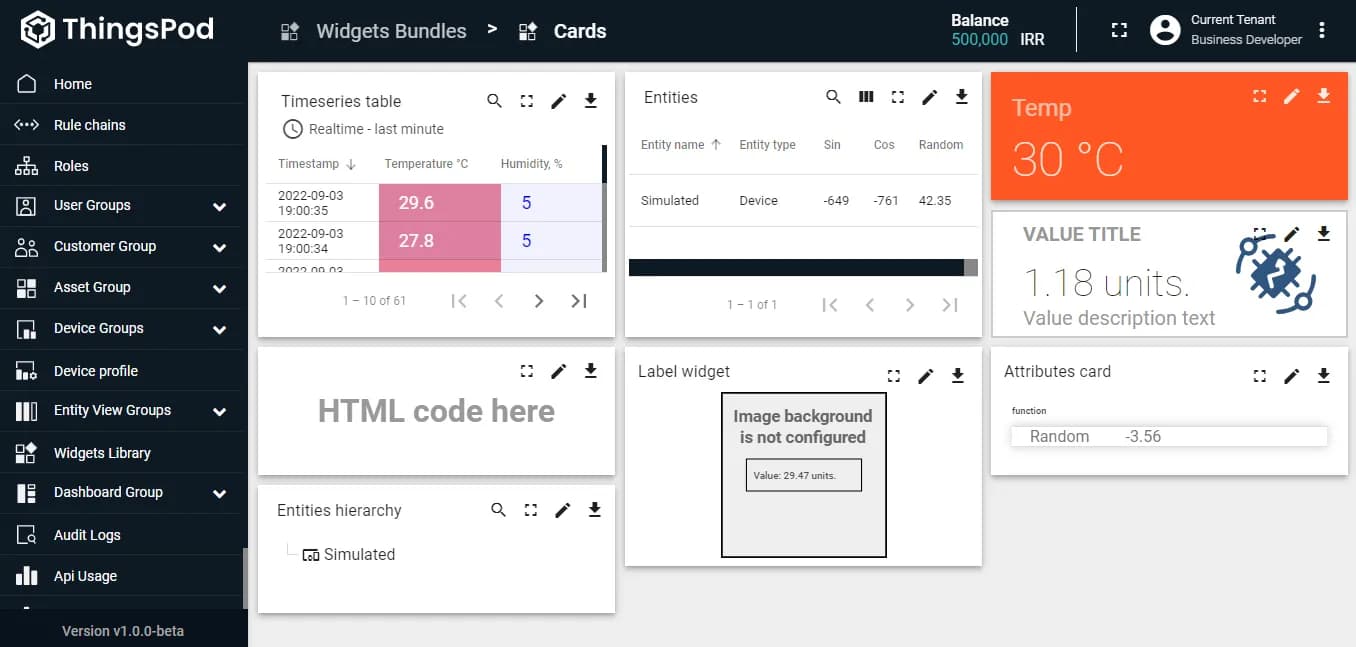The image size is (1356, 647).
Task: Search in the Timeseries table widget
Action: [494, 101]
